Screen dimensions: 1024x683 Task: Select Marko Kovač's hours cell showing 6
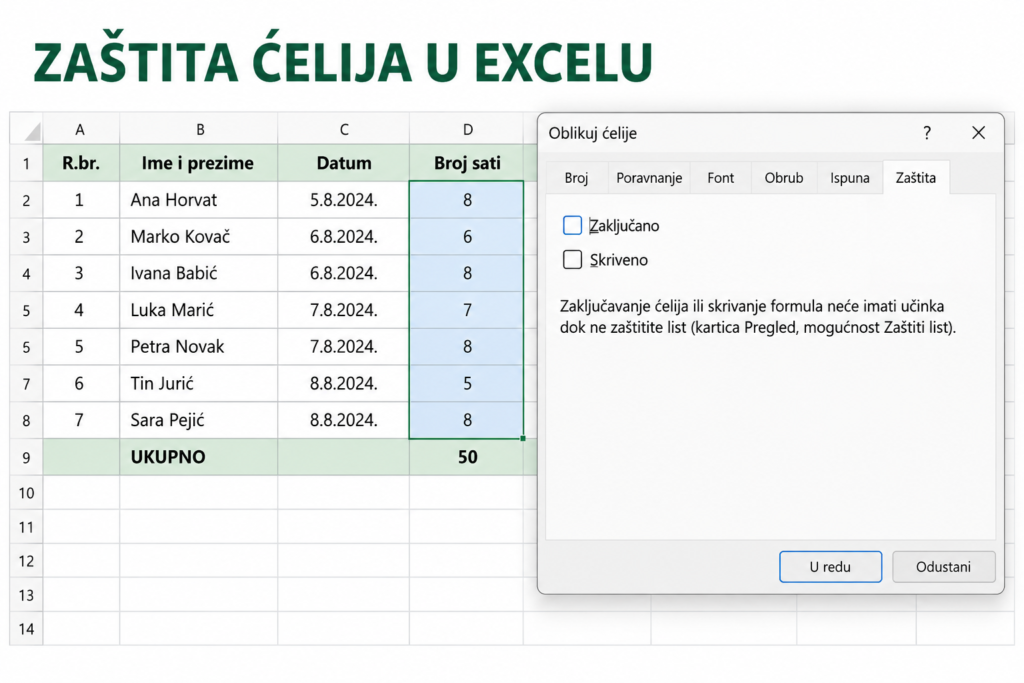[466, 236]
